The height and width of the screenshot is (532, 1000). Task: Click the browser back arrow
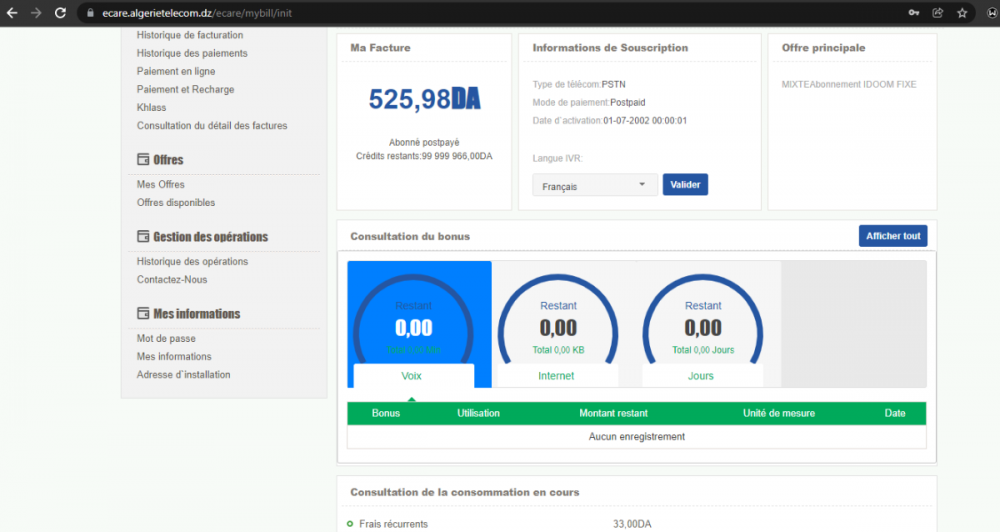(12, 13)
